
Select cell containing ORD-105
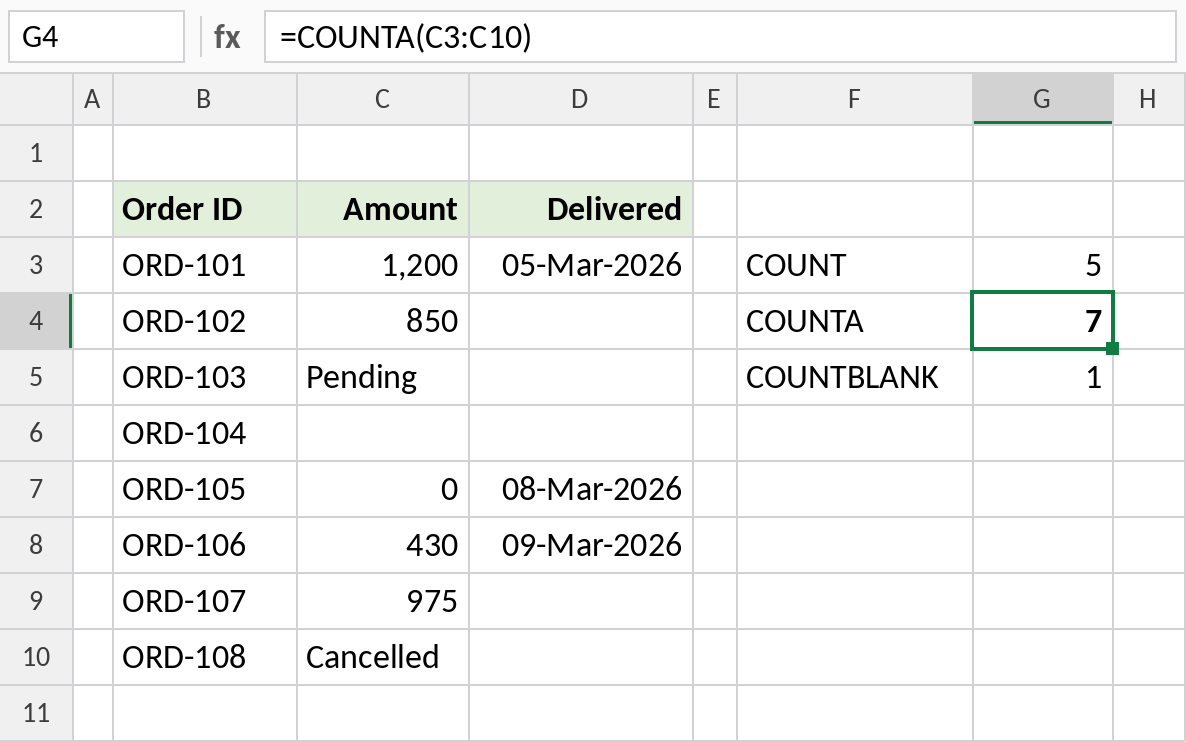click(x=204, y=489)
